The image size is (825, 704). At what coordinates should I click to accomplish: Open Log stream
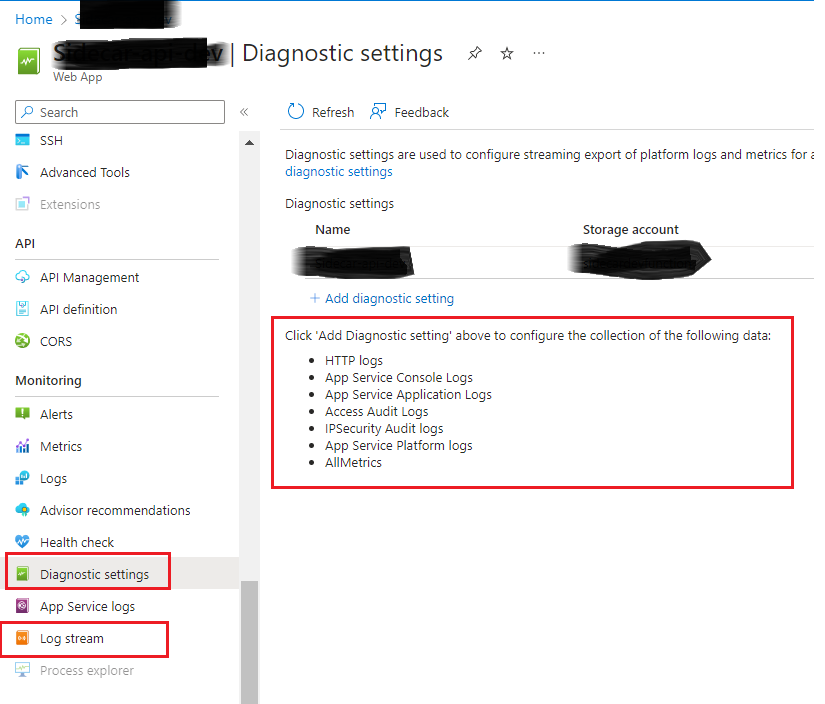click(72, 639)
